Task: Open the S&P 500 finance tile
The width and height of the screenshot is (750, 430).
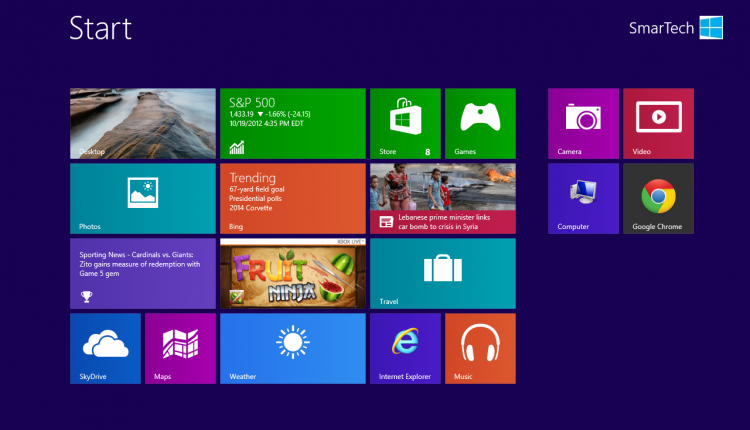Action: pos(293,123)
